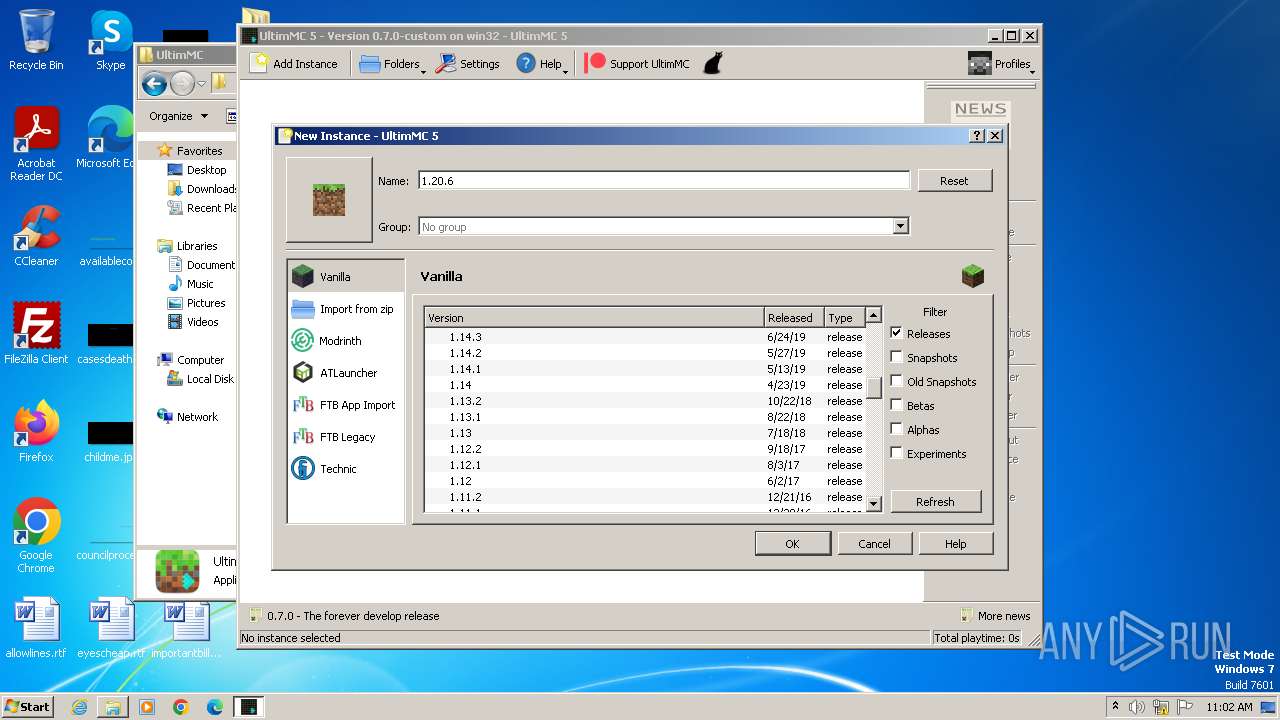Select version 1.14.3 in list
The width and height of the screenshot is (1280, 720).
pos(645,337)
